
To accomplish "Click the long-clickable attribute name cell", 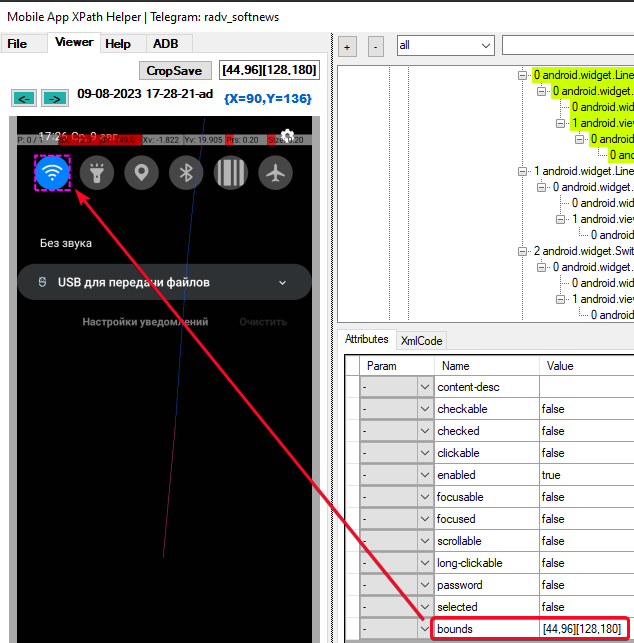I will tap(486, 563).
